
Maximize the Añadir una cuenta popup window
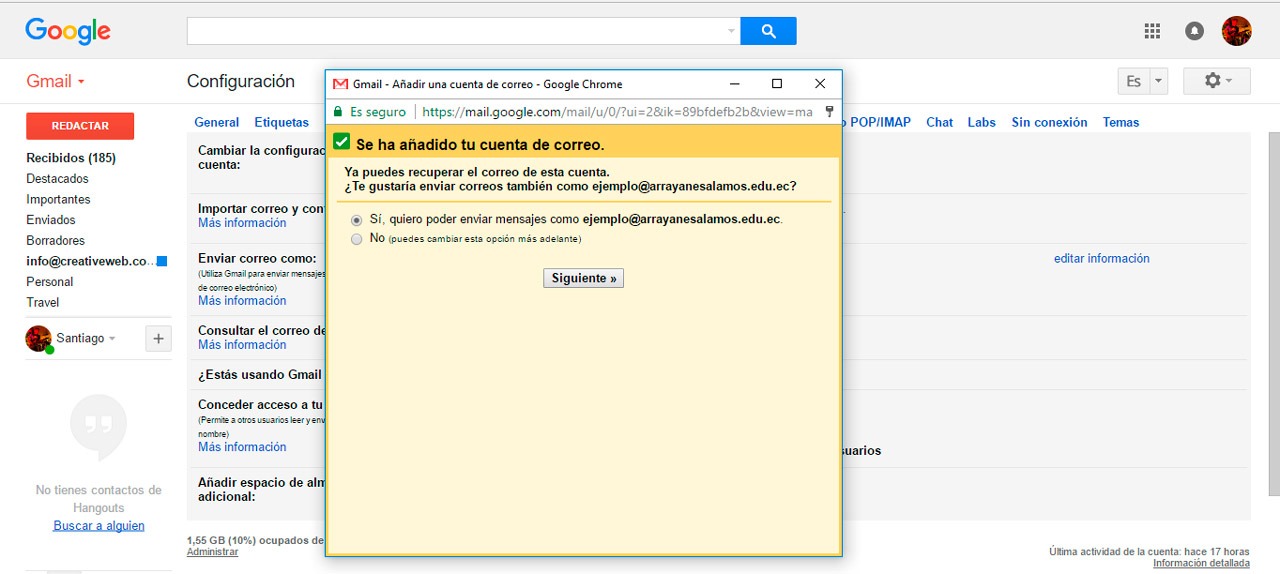coord(777,84)
